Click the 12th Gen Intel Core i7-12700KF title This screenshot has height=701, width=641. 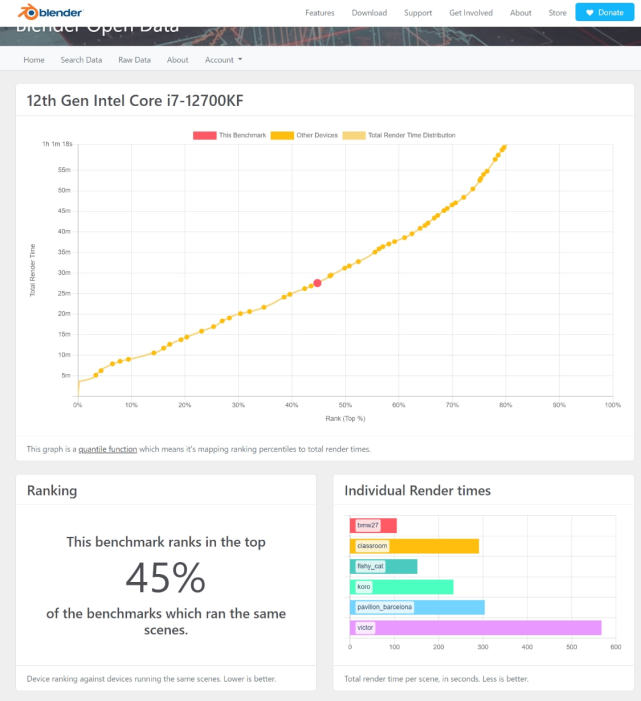pos(135,101)
